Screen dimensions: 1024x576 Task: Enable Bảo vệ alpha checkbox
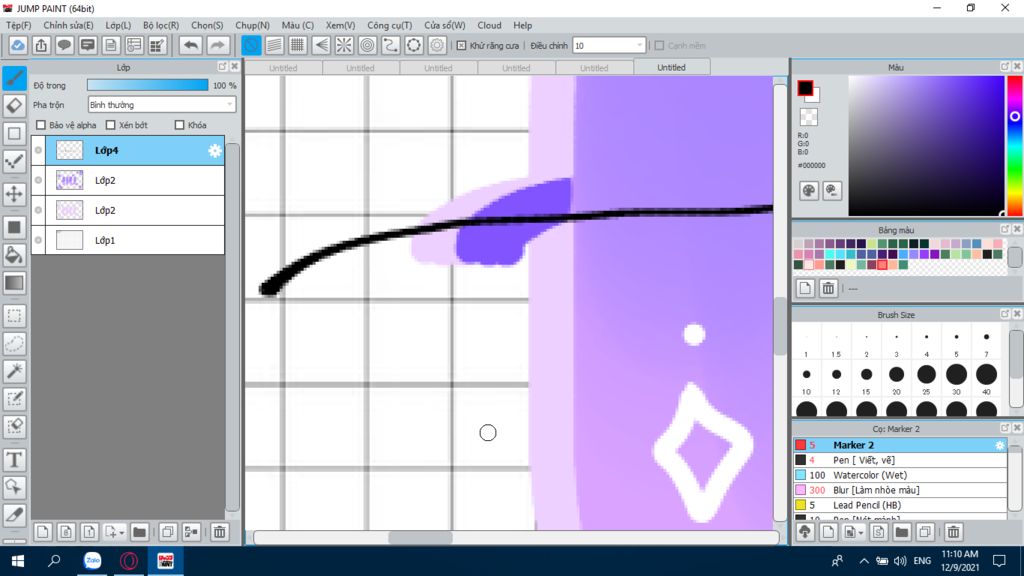(x=41, y=125)
